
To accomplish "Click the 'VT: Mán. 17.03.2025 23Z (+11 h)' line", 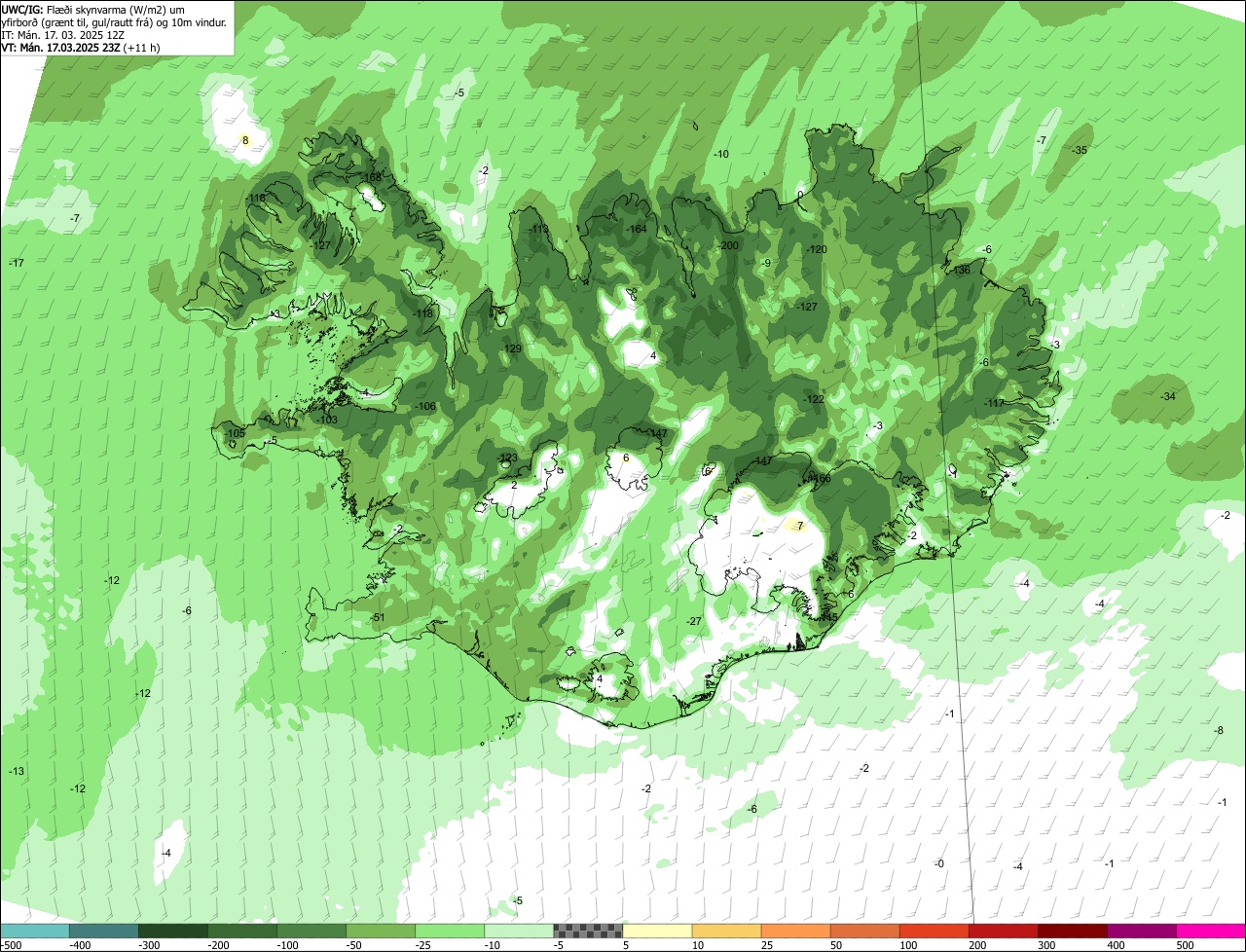I will pos(81,47).
